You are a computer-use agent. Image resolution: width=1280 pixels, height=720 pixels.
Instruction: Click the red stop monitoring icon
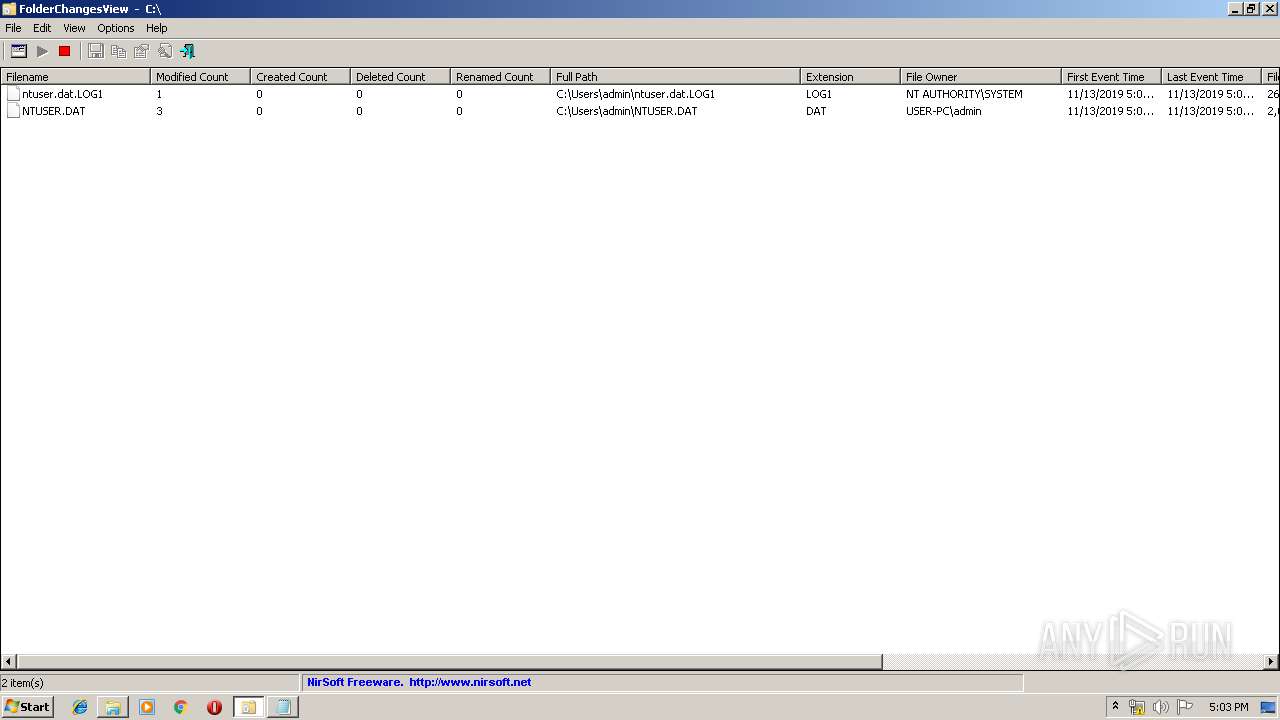pyautogui.click(x=65, y=51)
